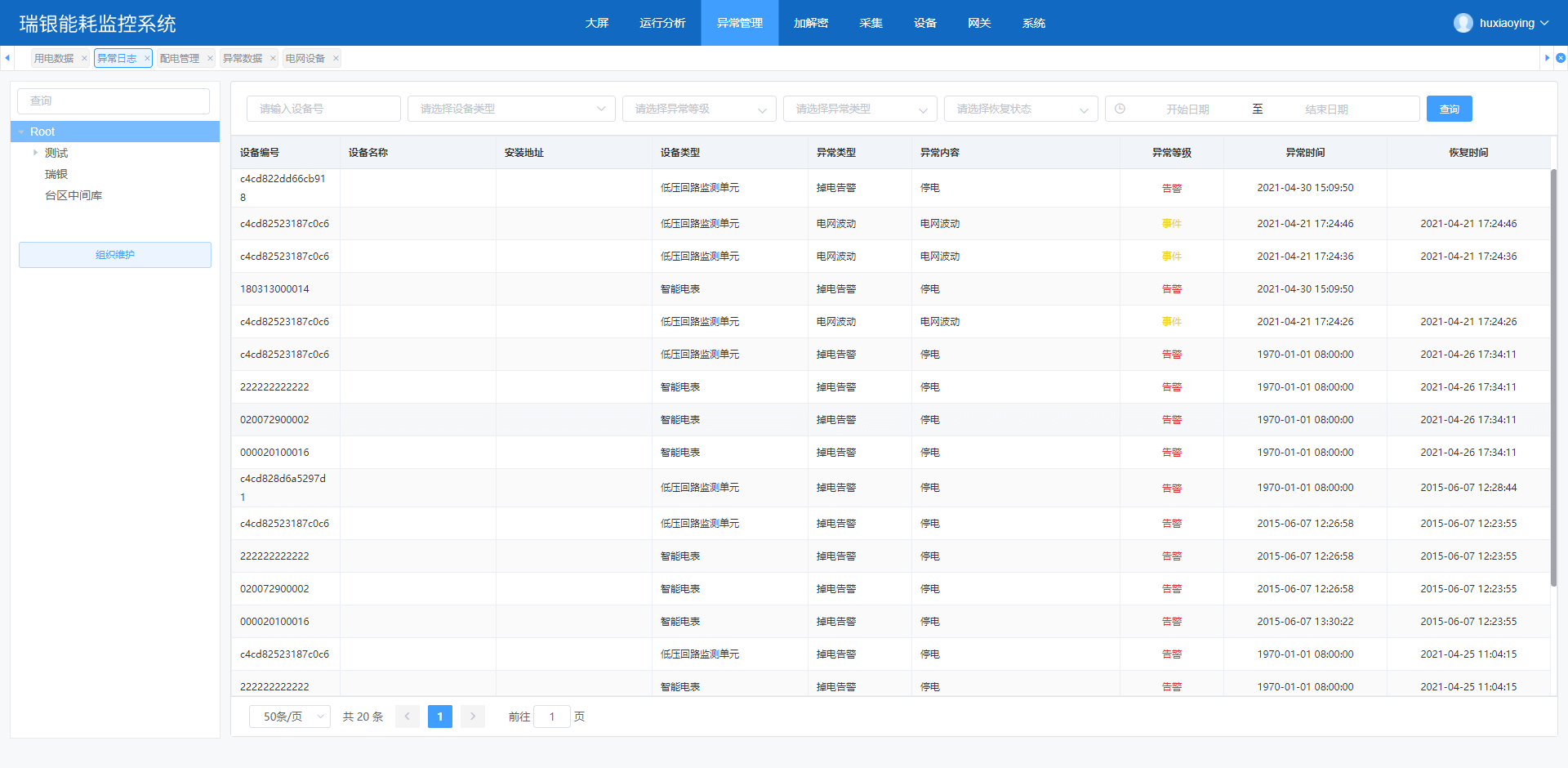Open the 设备 menu

click(x=925, y=23)
